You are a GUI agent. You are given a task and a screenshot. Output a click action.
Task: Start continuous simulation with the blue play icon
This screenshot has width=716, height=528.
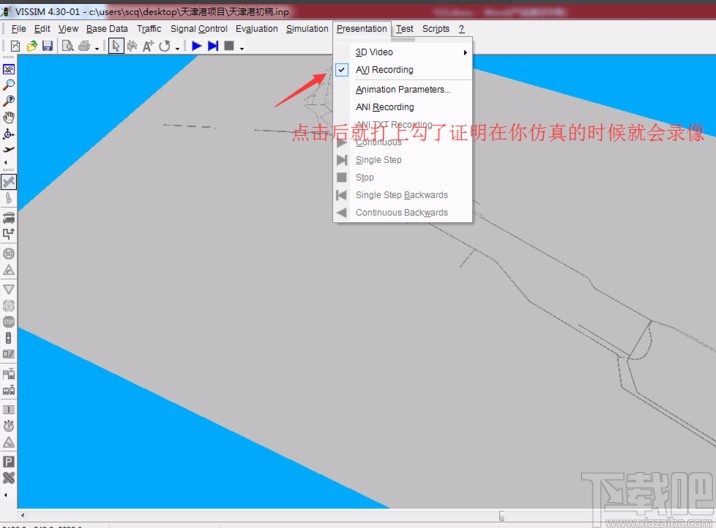tap(197, 46)
